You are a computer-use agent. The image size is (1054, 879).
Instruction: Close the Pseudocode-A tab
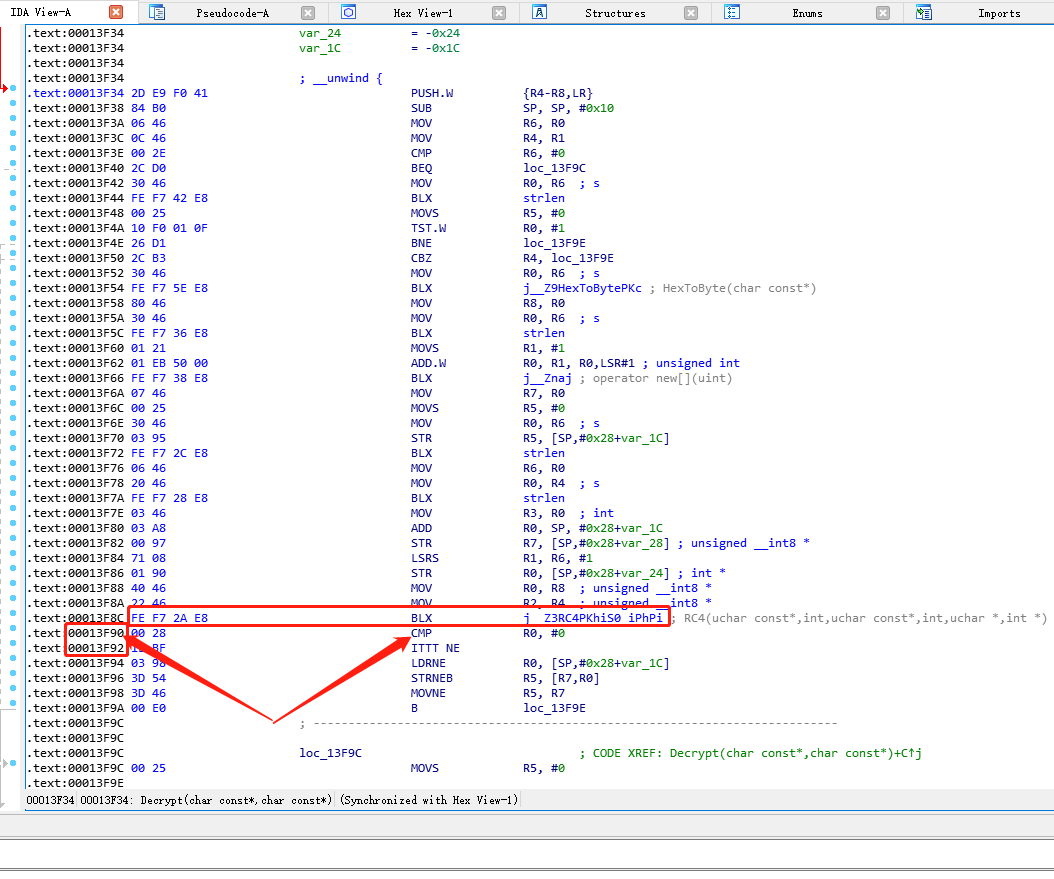[308, 13]
